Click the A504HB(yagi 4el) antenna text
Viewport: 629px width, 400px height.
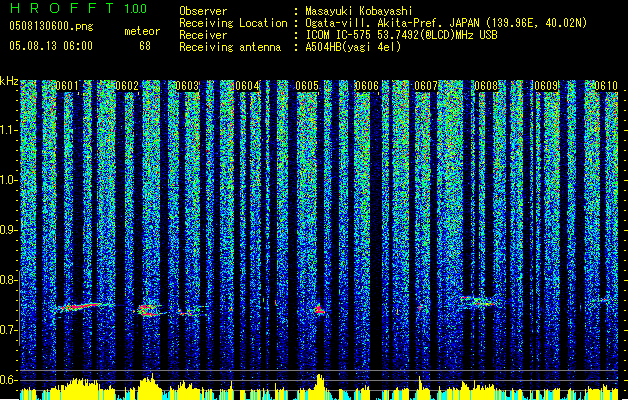tap(353, 47)
